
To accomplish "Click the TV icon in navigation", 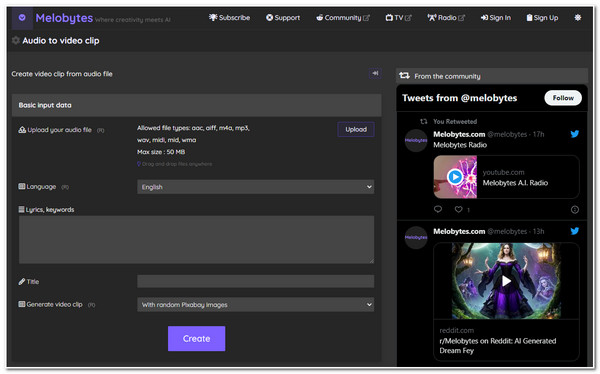I will click(x=389, y=18).
